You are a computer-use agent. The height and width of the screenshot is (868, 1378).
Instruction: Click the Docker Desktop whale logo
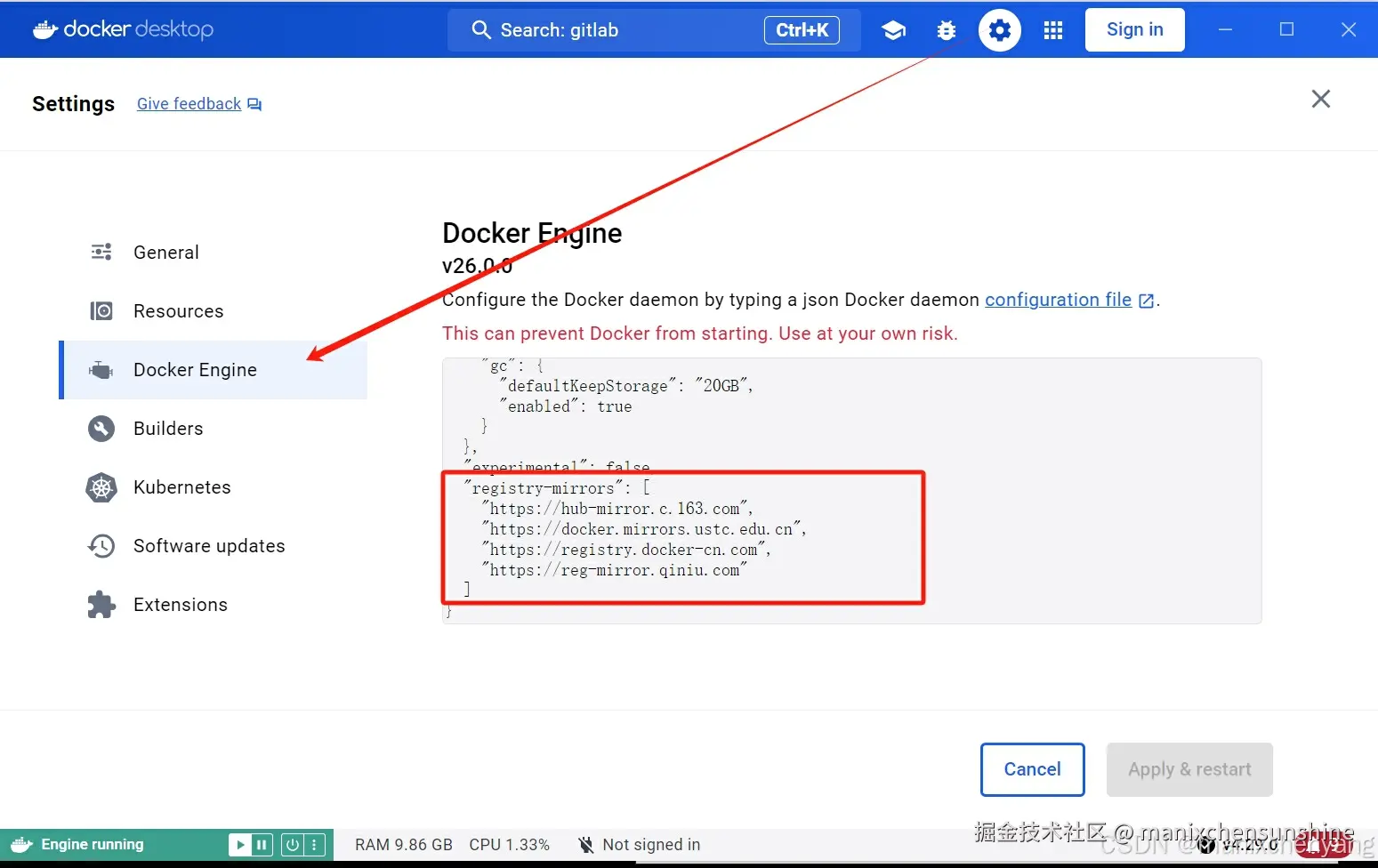pyautogui.click(x=46, y=29)
